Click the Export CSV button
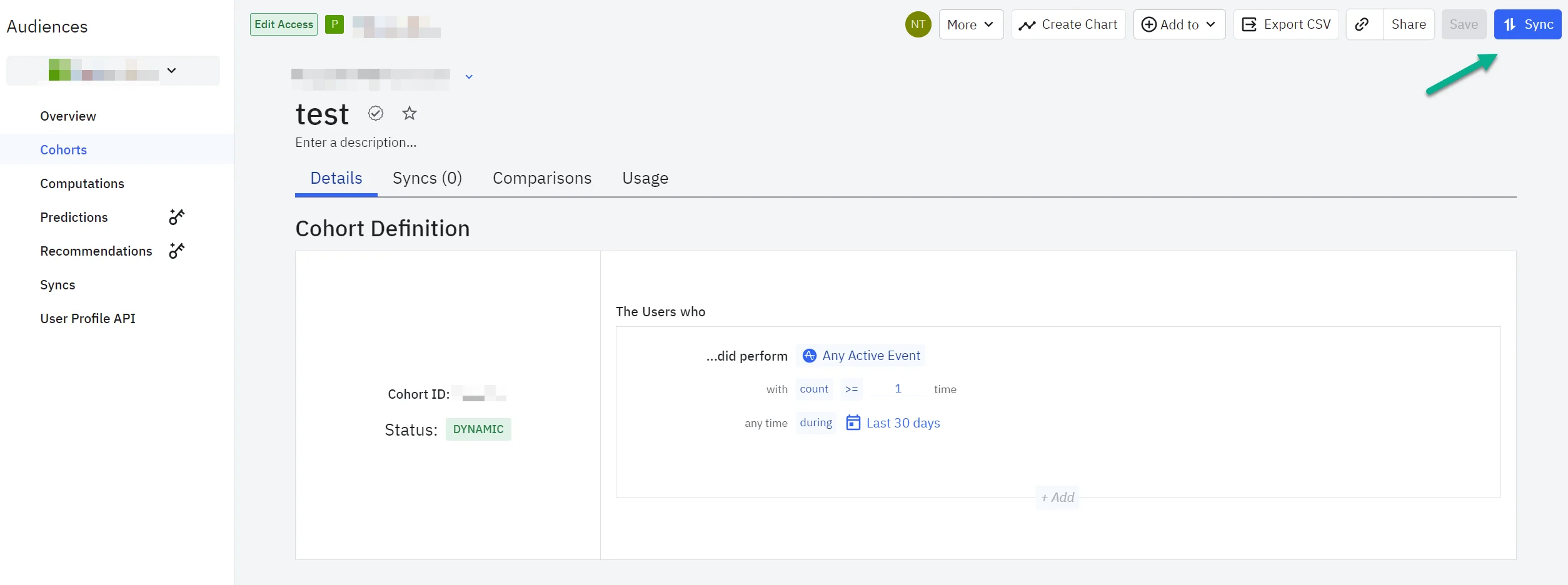Screen dimensions: 1568x585 (1286, 24)
